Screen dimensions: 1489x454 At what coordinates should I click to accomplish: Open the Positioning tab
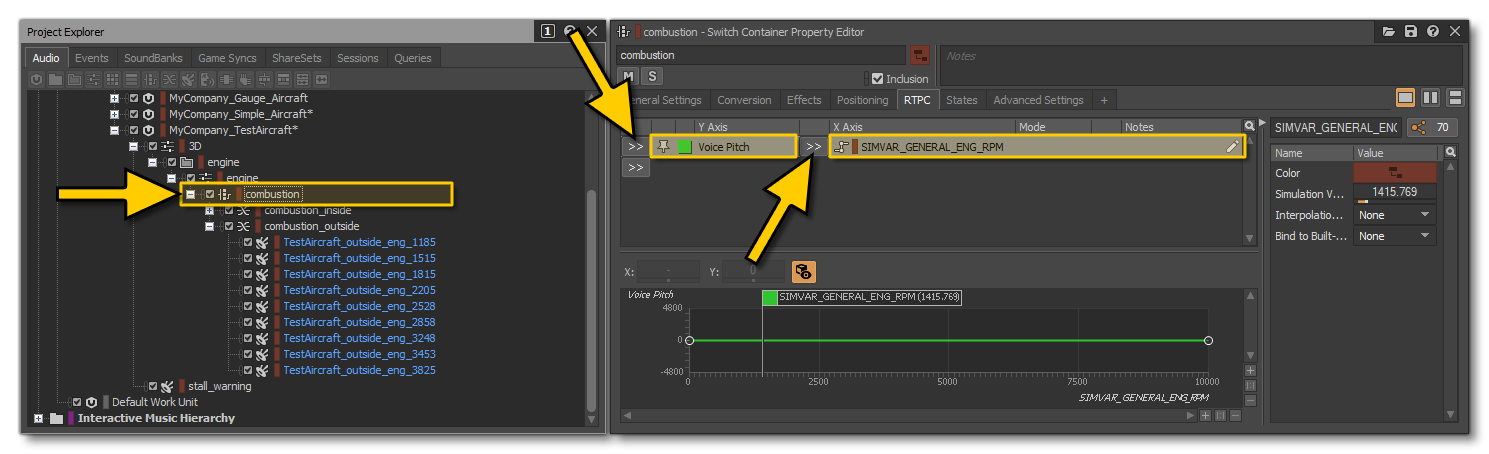click(x=862, y=100)
